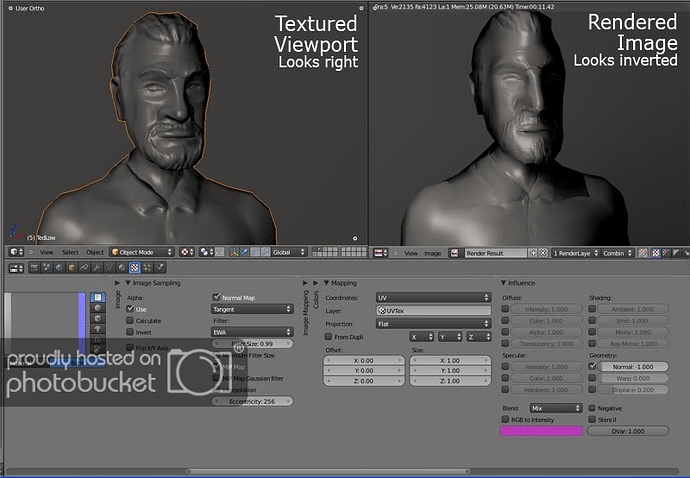
Task: Open the Object menu
Action: 95,252
